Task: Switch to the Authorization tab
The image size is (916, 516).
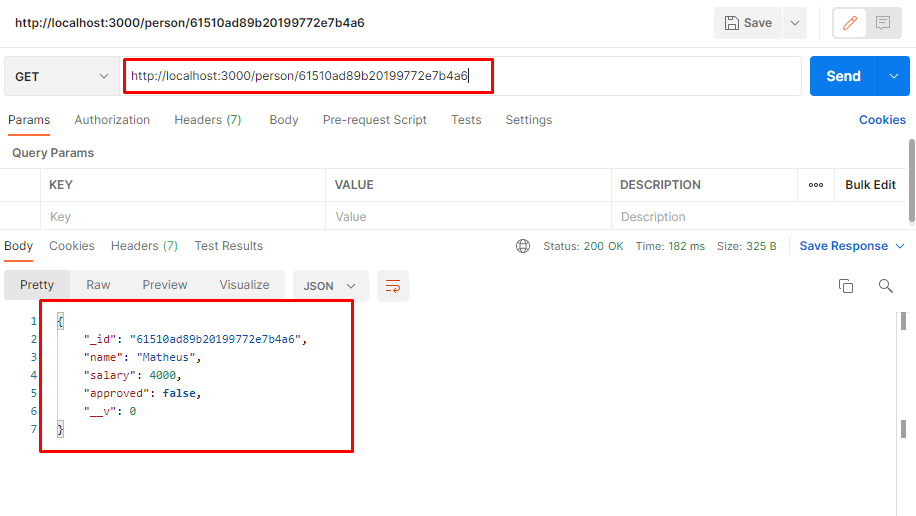Action: pyautogui.click(x=112, y=120)
